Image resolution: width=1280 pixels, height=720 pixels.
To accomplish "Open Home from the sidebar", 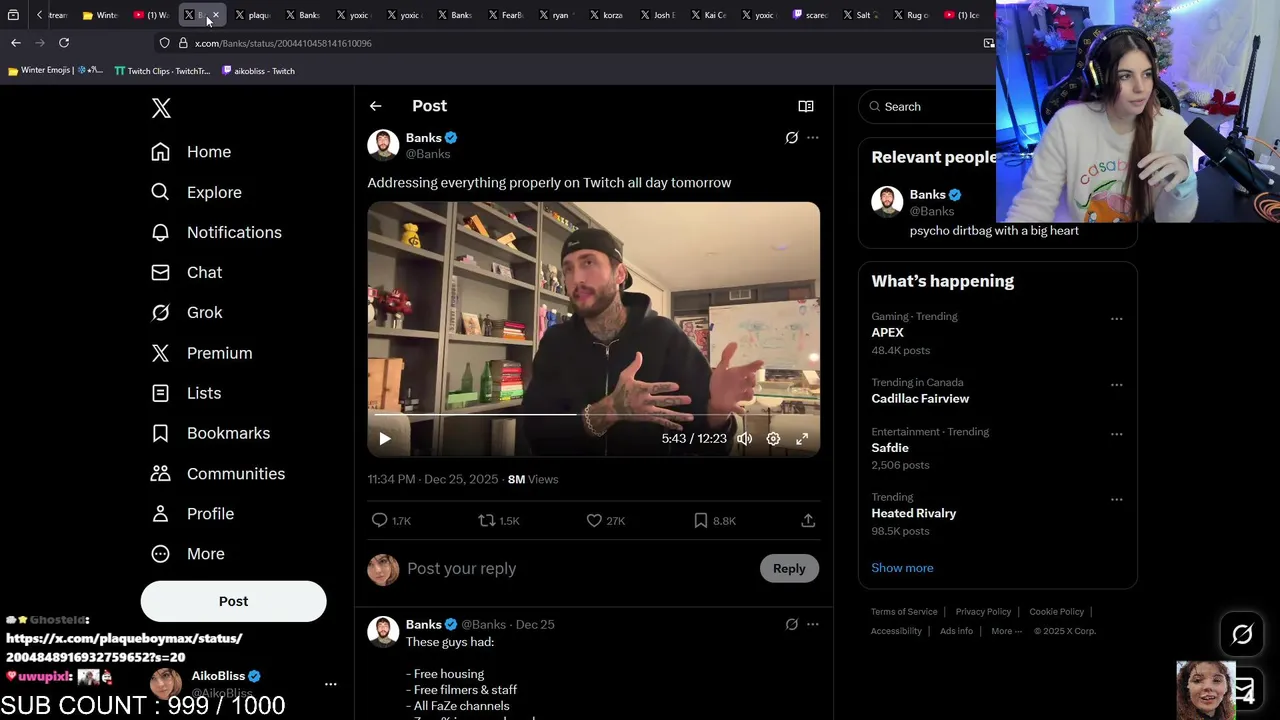I will click(x=191, y=152).
